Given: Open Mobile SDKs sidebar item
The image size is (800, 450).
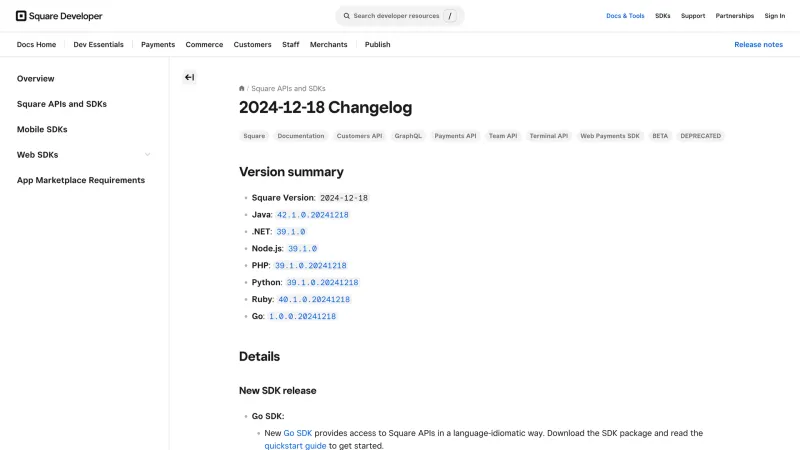Looking at the screenshot, I should click(42, 130).
